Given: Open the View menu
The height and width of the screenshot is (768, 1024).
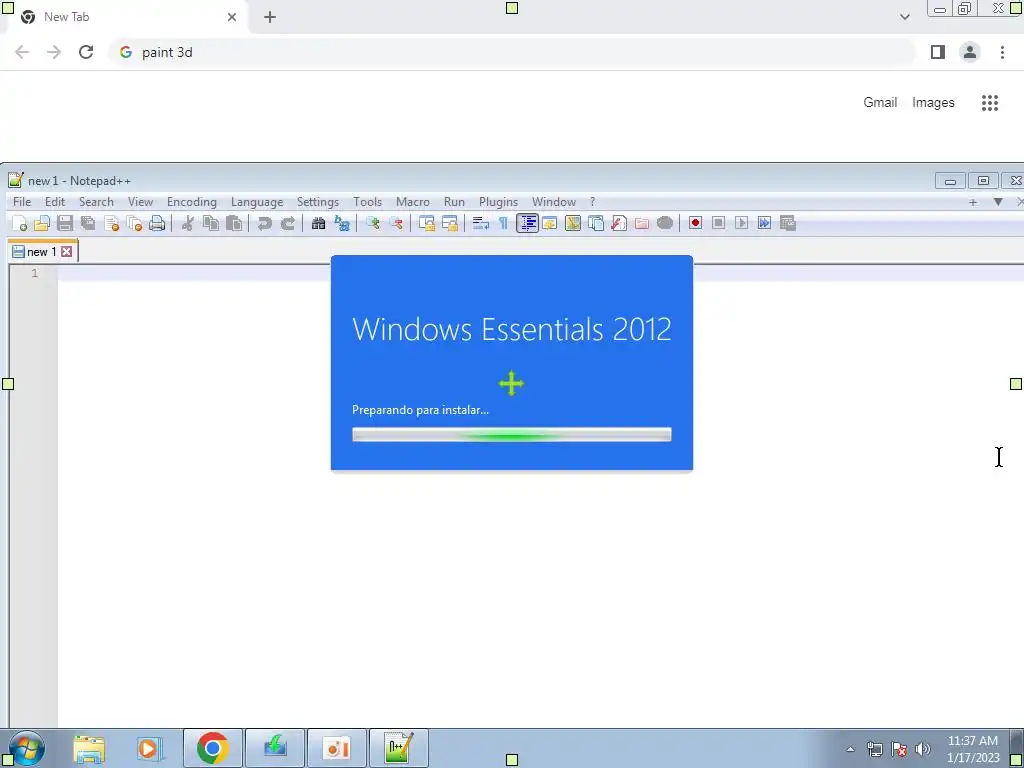Looking at the screenshot, I should (140, 202).
